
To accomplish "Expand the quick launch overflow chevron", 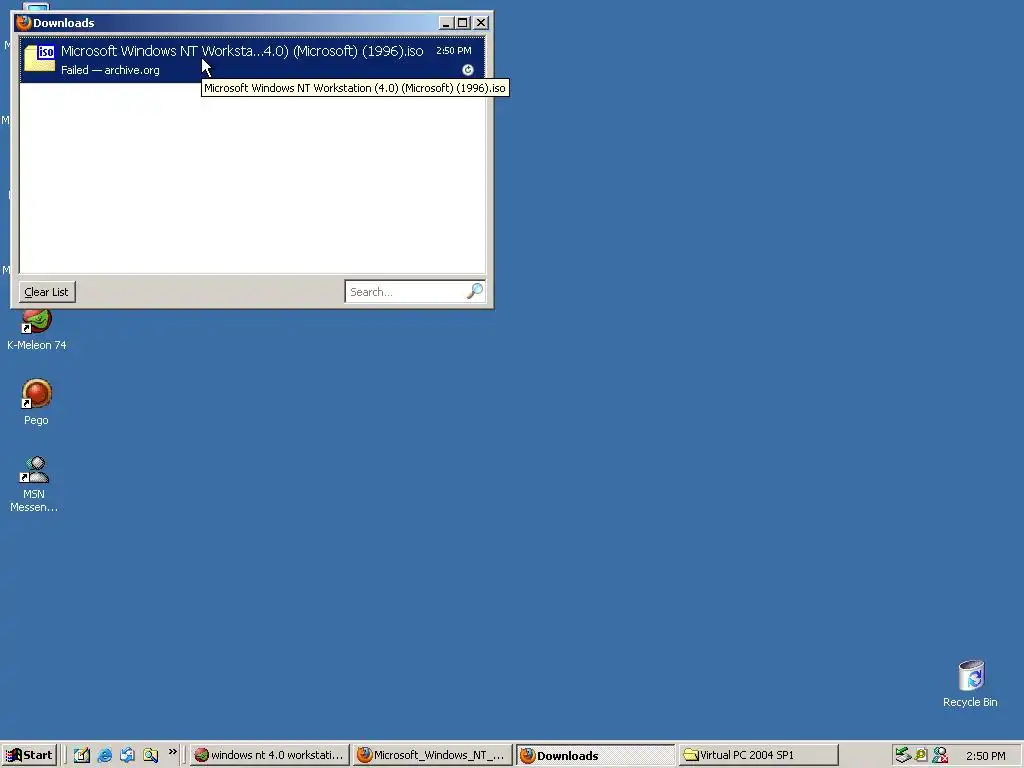I will [x=172, y=752].
